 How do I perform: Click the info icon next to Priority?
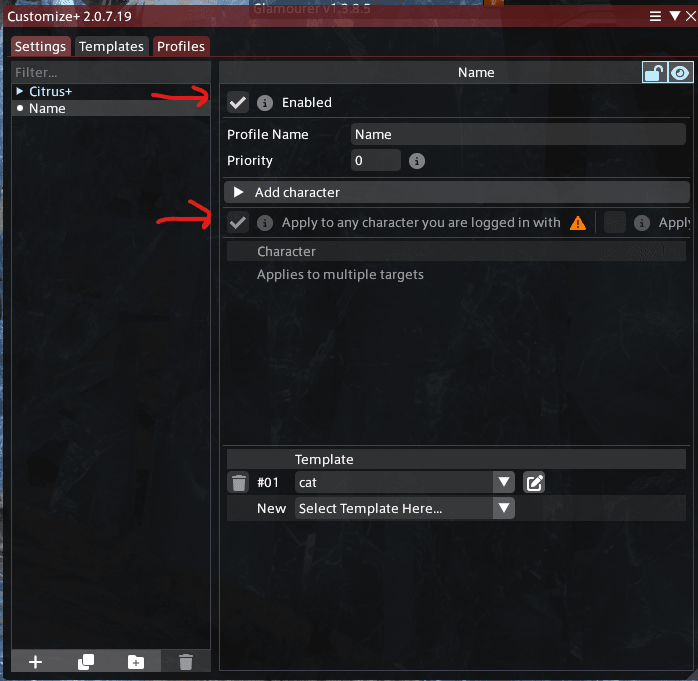coord(417,161)
